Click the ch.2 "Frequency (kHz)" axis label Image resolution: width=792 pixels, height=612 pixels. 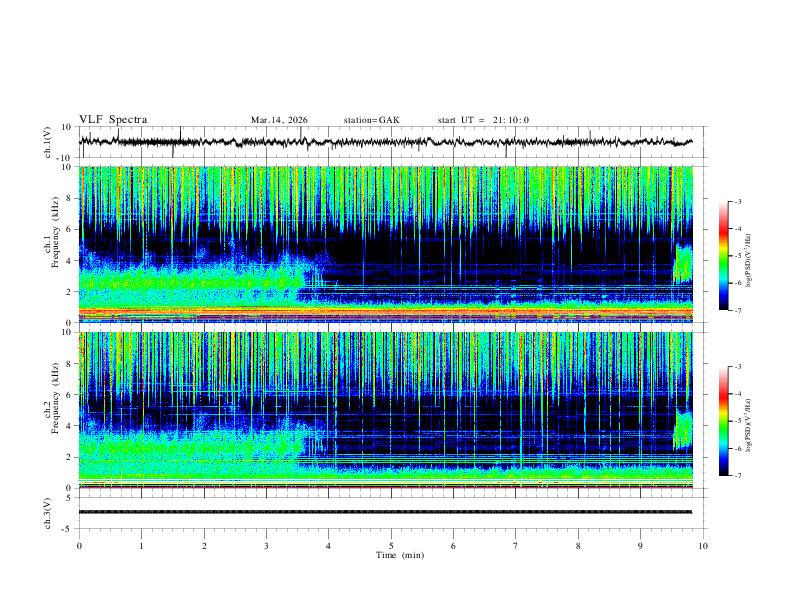click(55, 398)
